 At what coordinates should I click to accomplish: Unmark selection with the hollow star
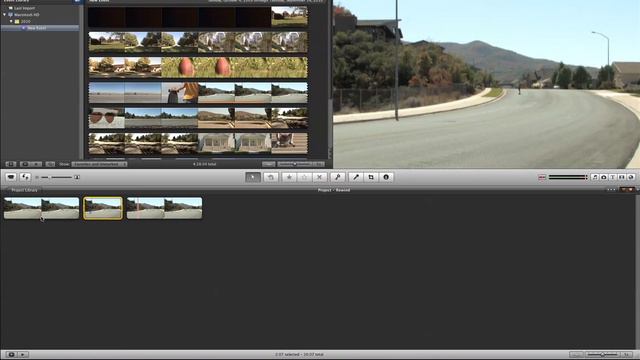pyautogui.click(x=304, y=177)
